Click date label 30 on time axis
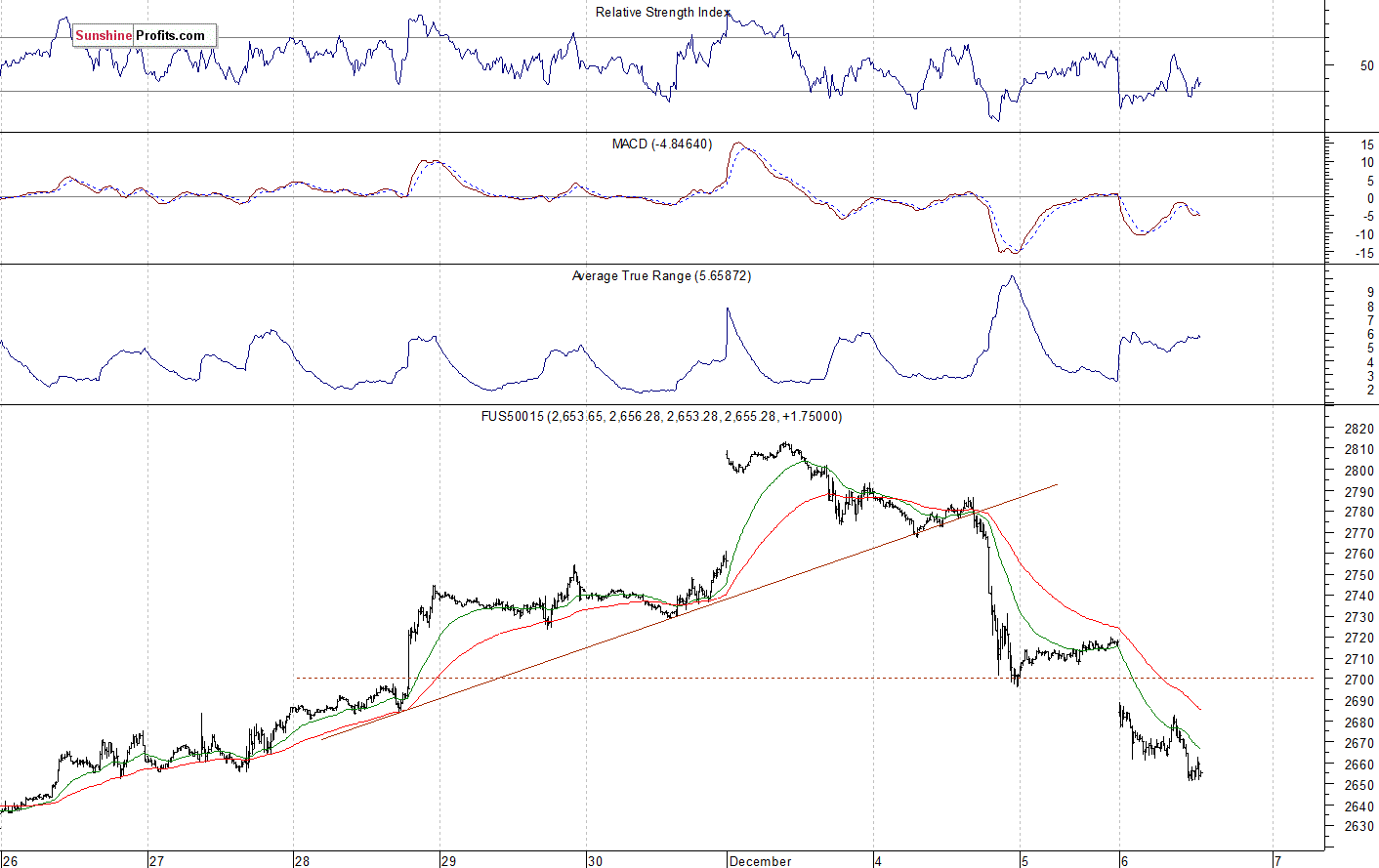1379x868 pixels. point(596,860)
